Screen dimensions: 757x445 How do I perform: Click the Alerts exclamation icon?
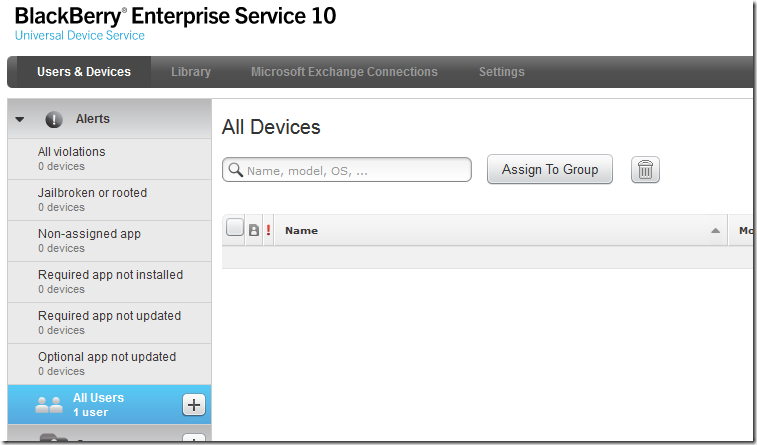pyautogui.click(x=54, y=119)
